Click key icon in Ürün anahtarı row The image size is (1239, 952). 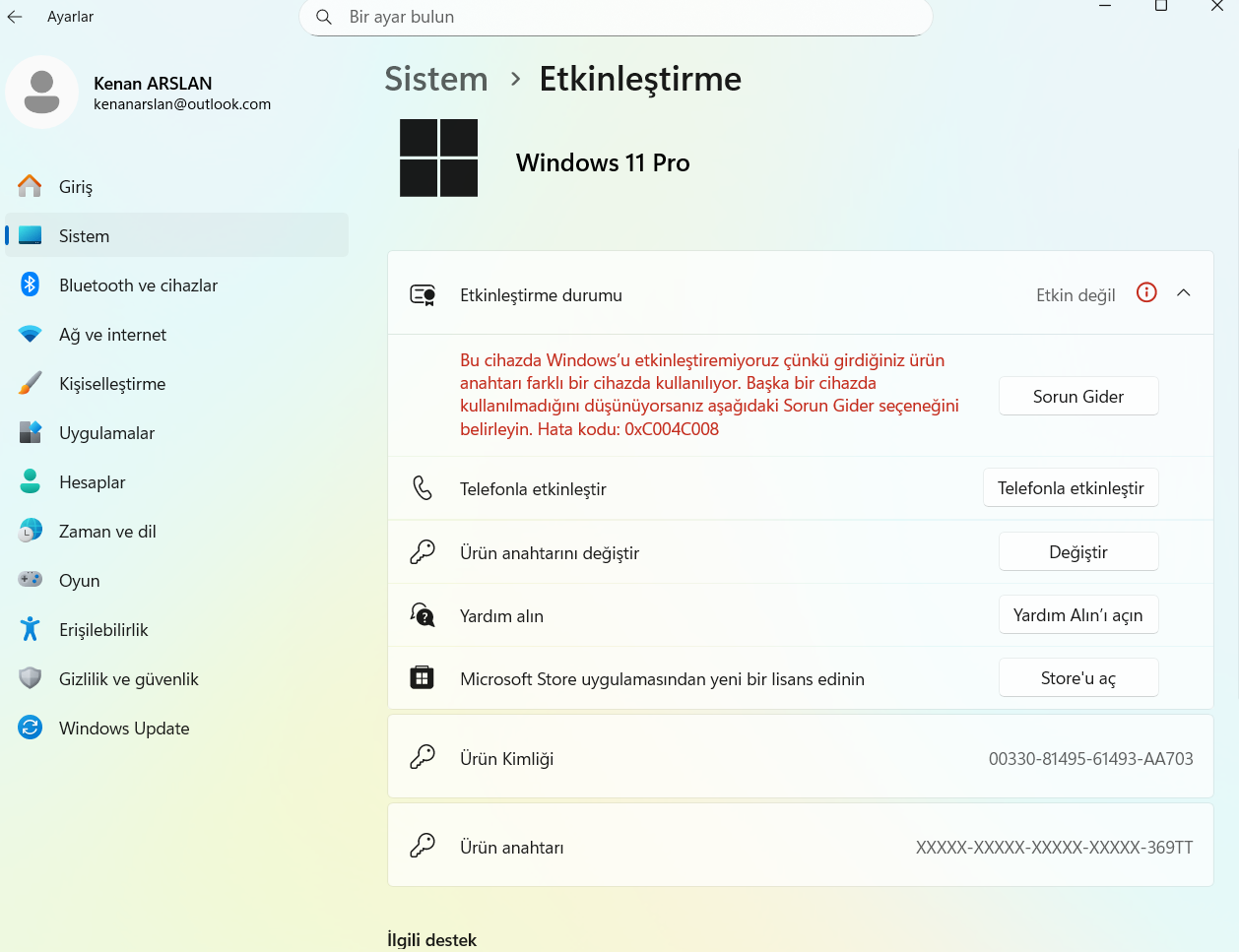pyautogui.click(x=423, y=846)
